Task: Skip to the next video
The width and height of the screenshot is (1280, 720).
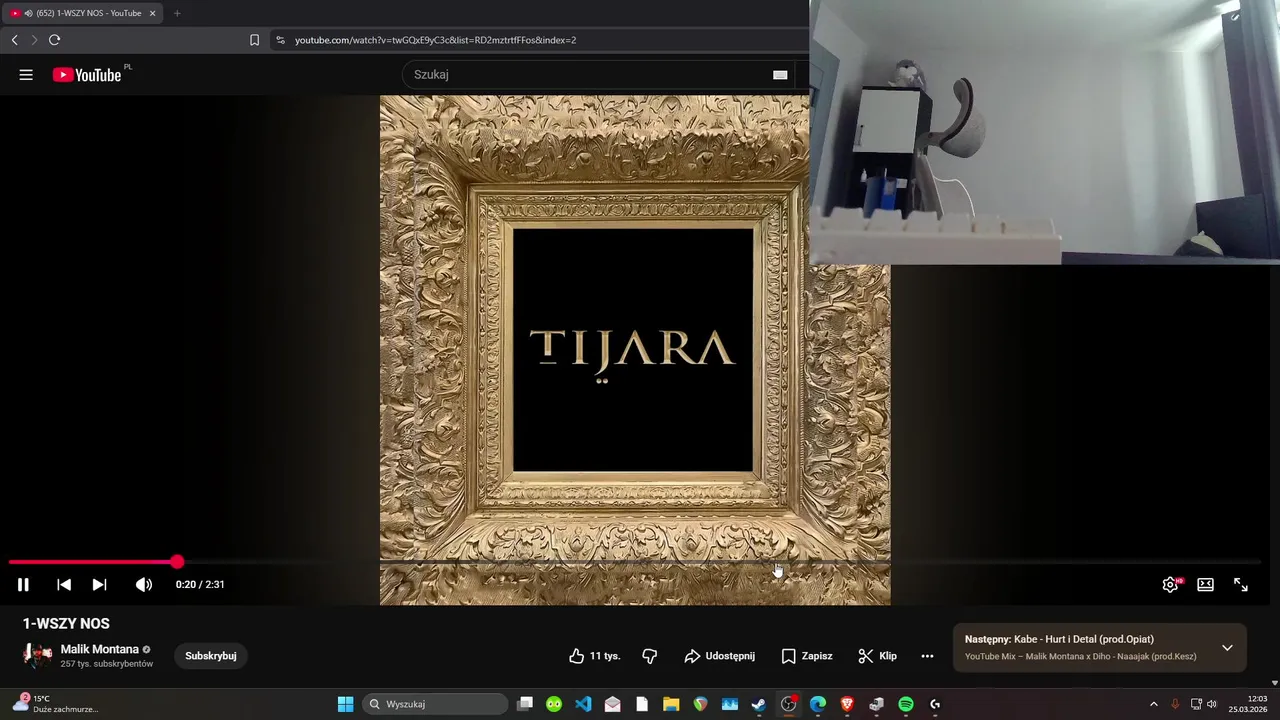Action: pyautogui.click(x=99, y=585)
